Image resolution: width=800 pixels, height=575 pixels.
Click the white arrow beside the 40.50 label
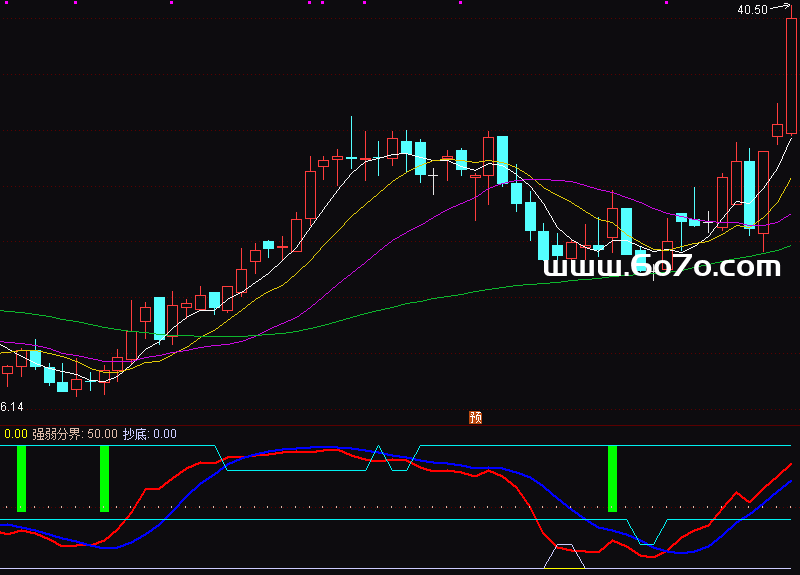[783, 9]
